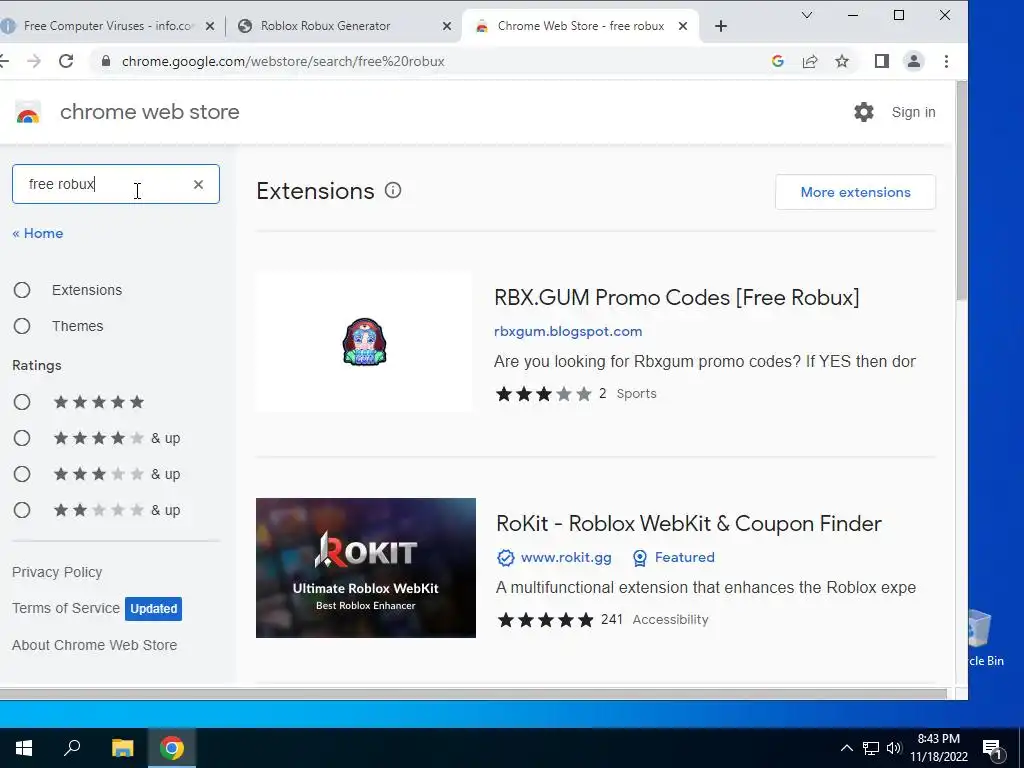Reload the page with the refresh icon
1024x768 pixels.
66,61
